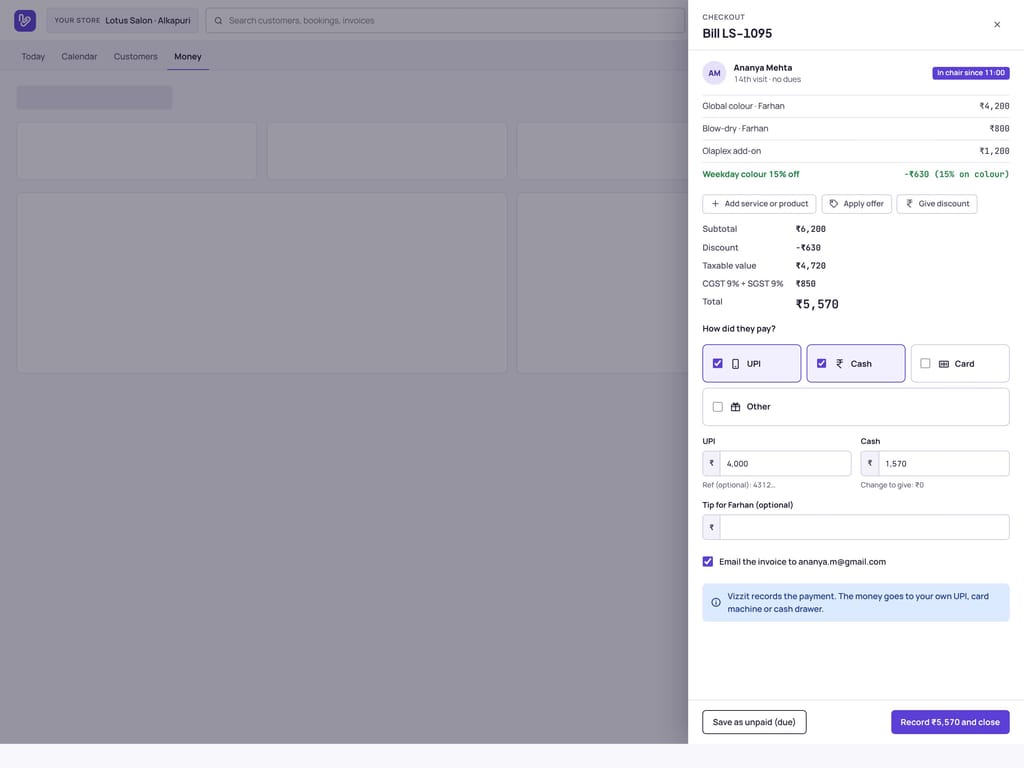Enable the Other payment checkbox
Image resolution: width=1024 pixels, height=768 pixels.
[x=717, y=407]
